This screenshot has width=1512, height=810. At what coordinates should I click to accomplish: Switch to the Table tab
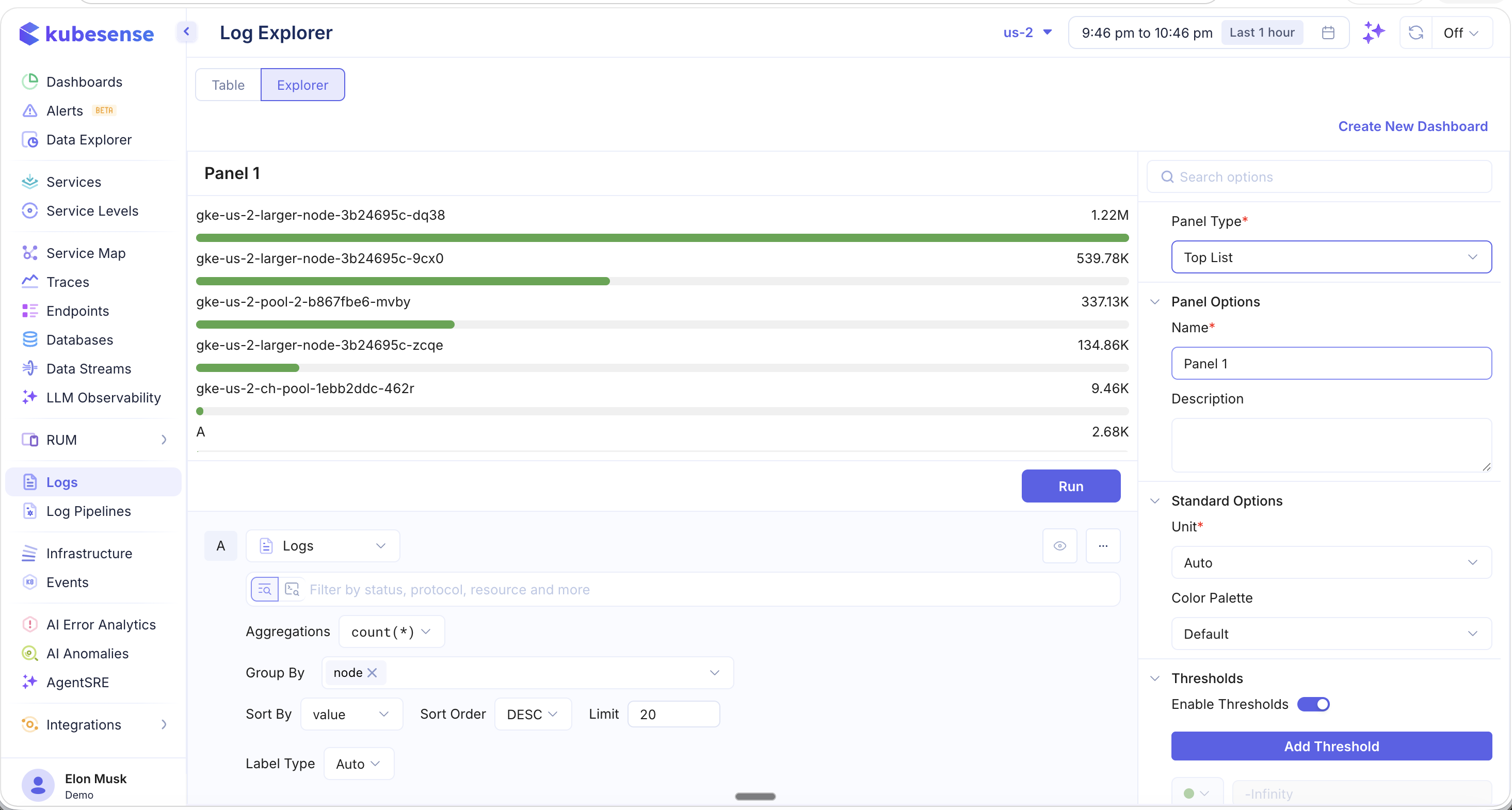pyautogui.click(x=228, y=85)
